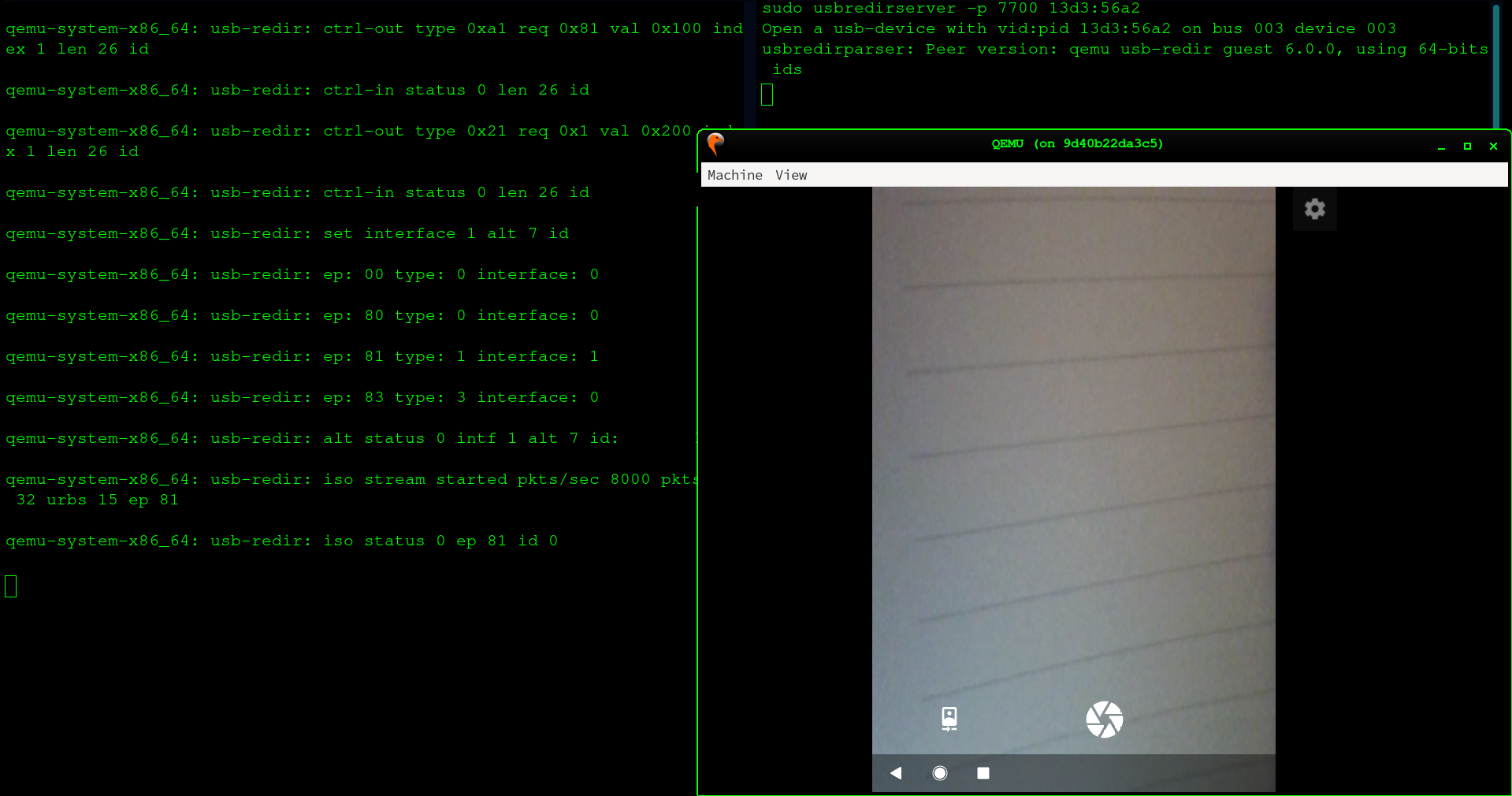Tap the Android recent apps square
1512x796 pixels.
tap(983, 773)
